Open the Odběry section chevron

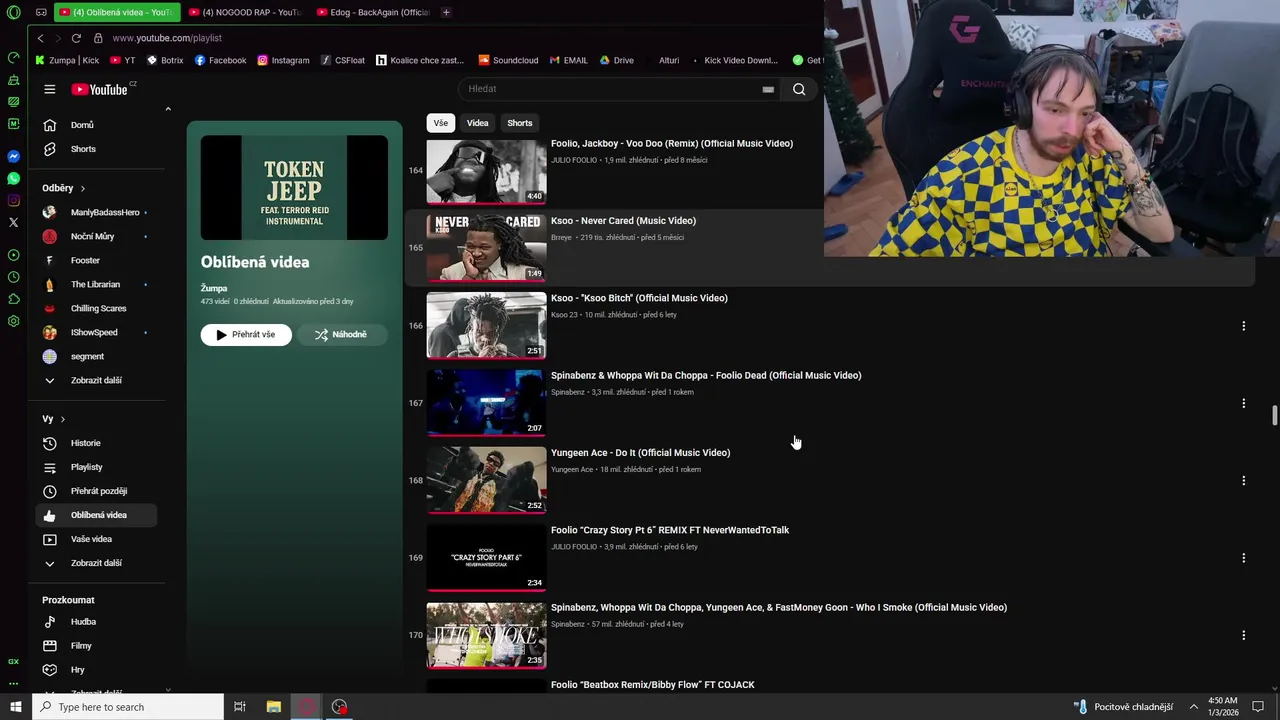83,188
